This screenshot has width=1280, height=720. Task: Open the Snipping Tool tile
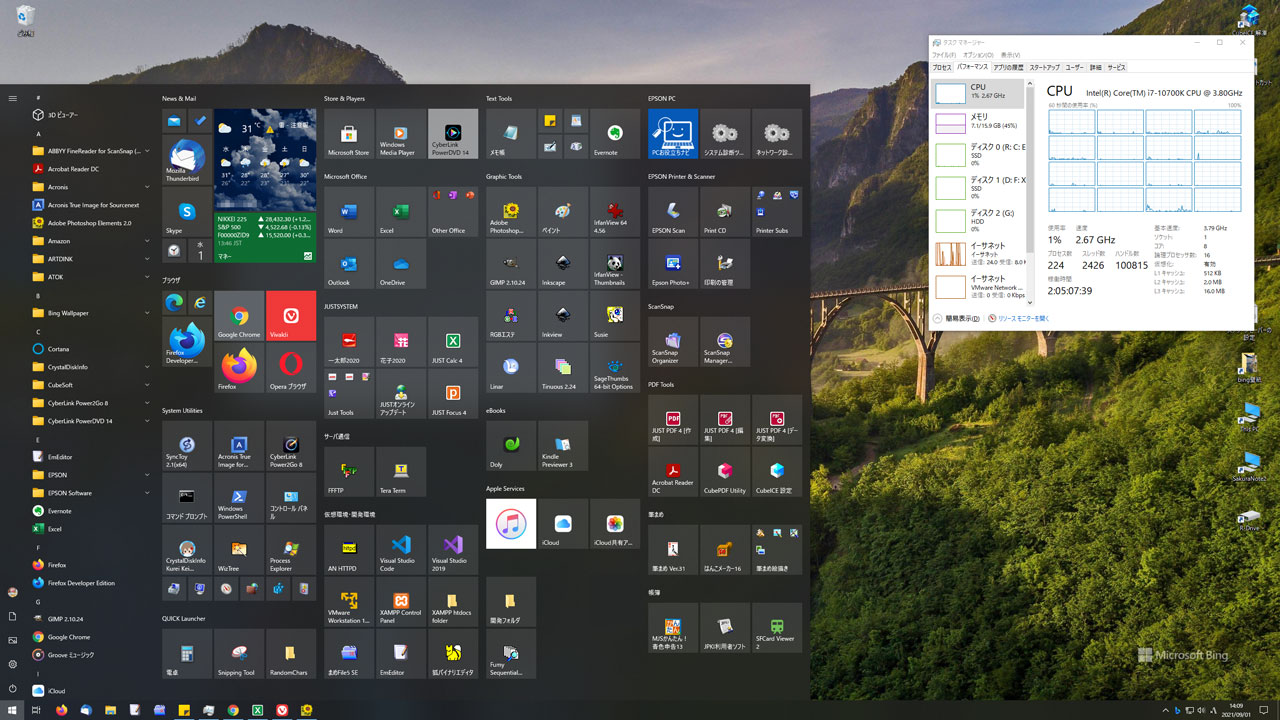(239, 654)
